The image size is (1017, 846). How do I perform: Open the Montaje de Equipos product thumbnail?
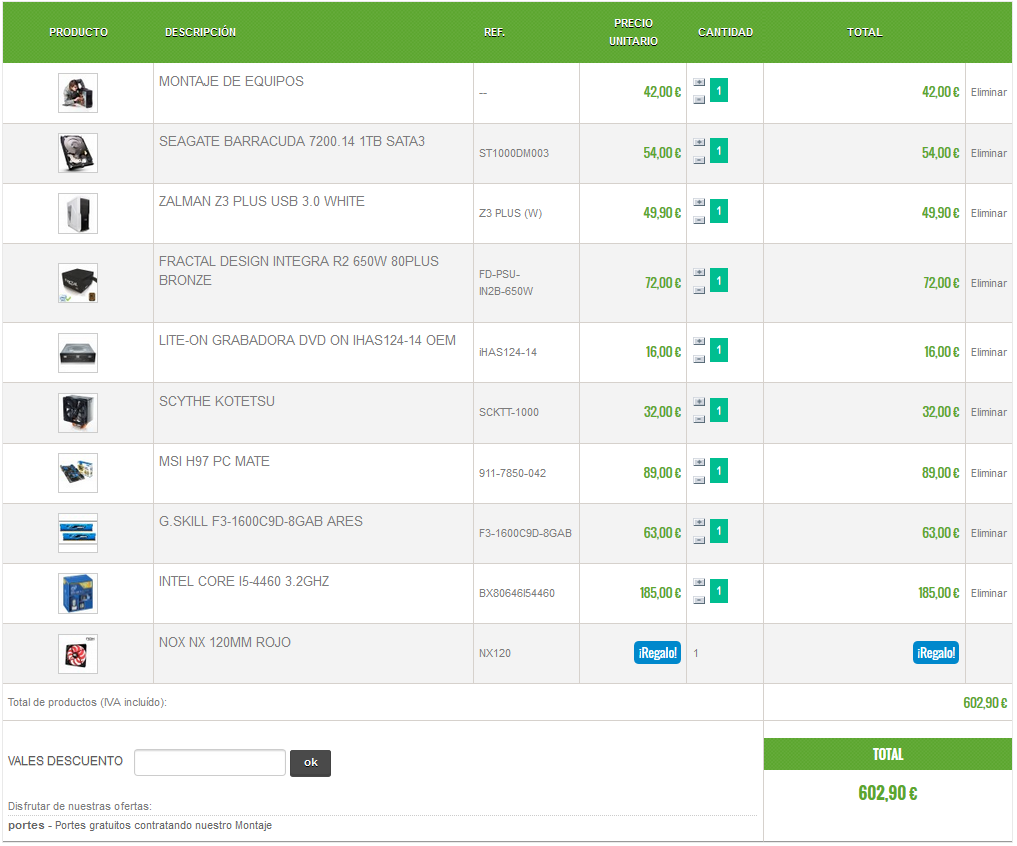78,93
